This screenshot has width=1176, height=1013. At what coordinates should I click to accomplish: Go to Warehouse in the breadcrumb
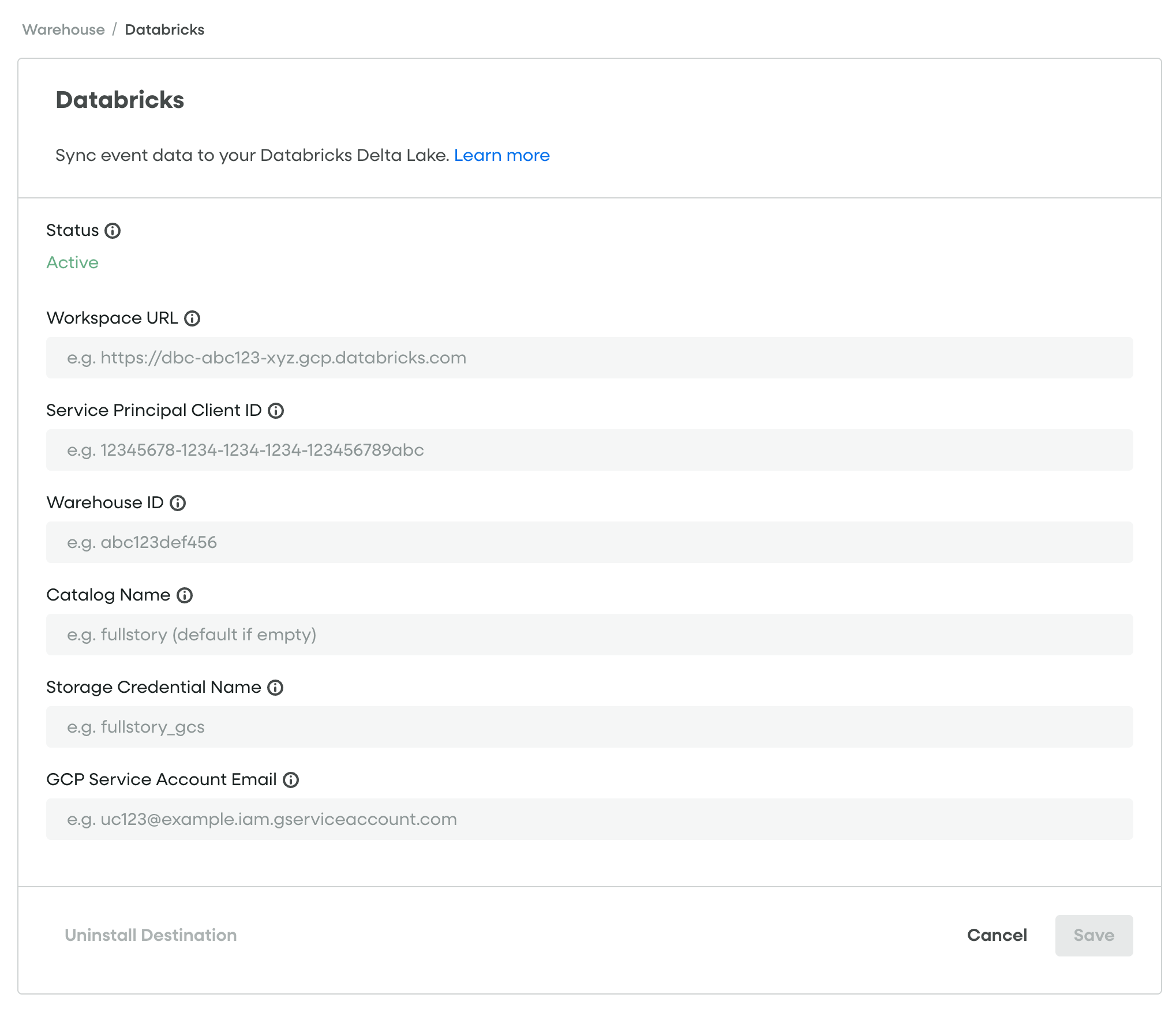click(63, 29)
